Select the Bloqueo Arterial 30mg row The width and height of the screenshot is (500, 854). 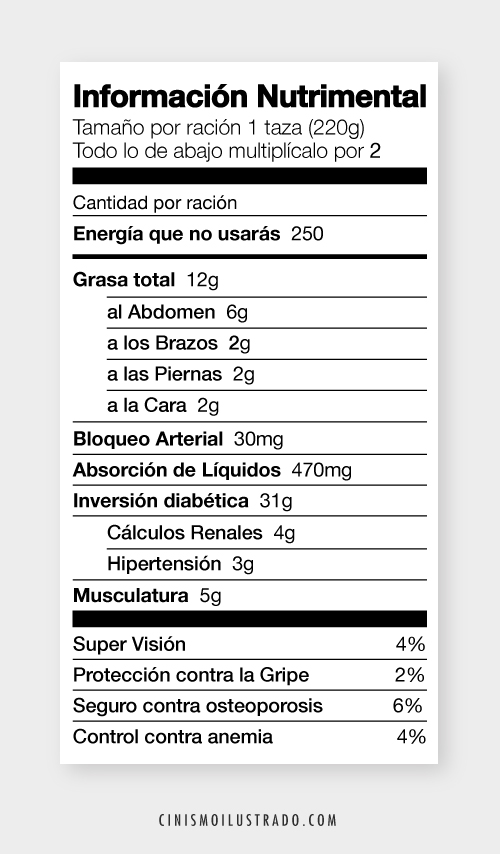[249, 438]
